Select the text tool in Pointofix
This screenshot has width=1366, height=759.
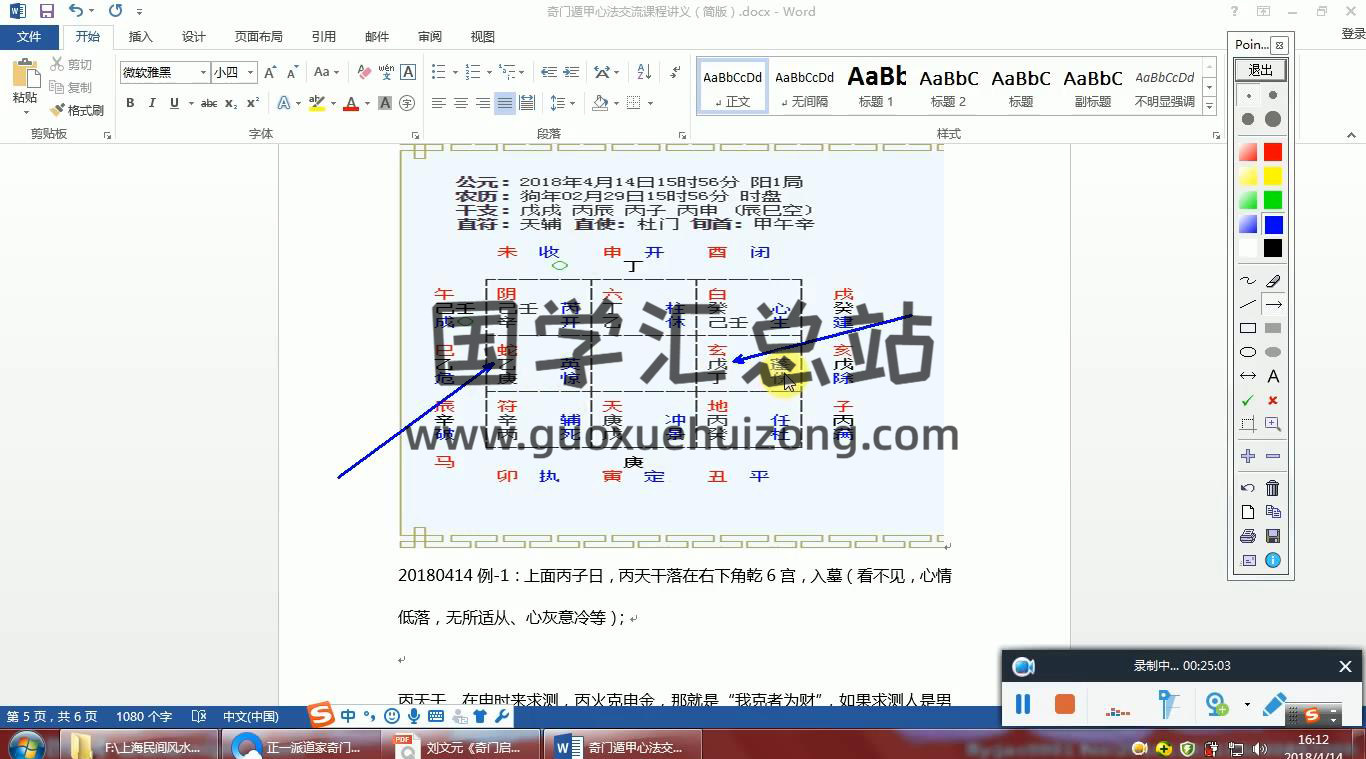(1273, 377)
